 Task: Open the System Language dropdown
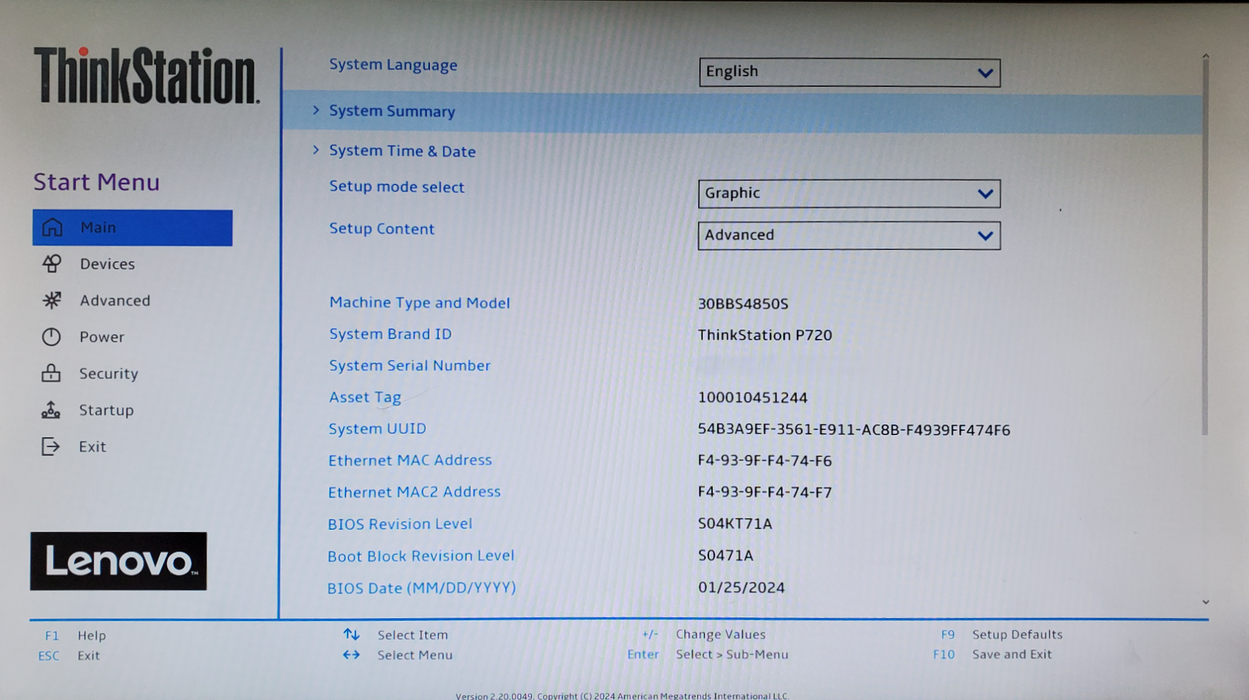[x=848, y=72]
